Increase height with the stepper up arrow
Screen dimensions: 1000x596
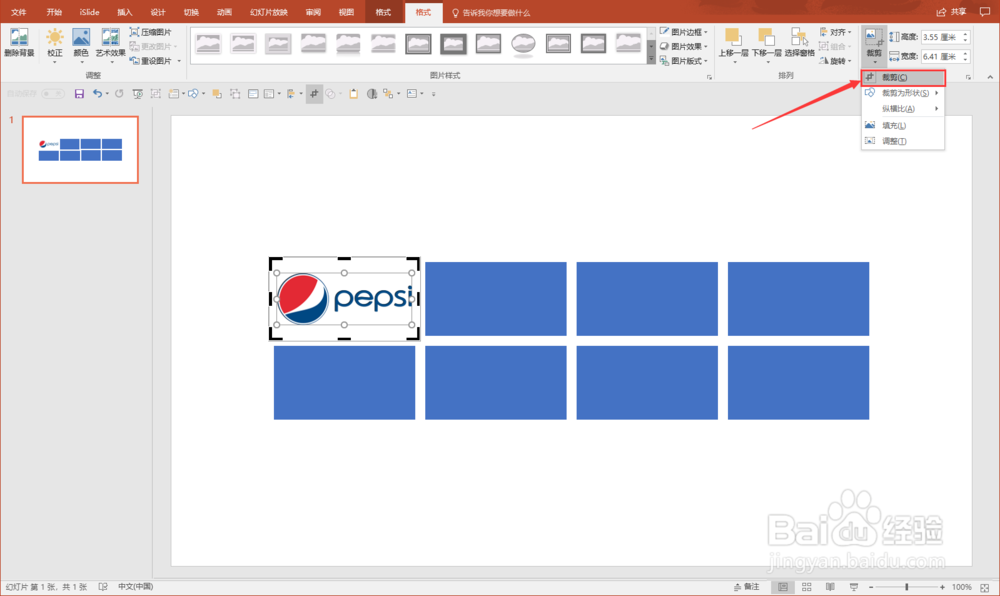point(966,34)
